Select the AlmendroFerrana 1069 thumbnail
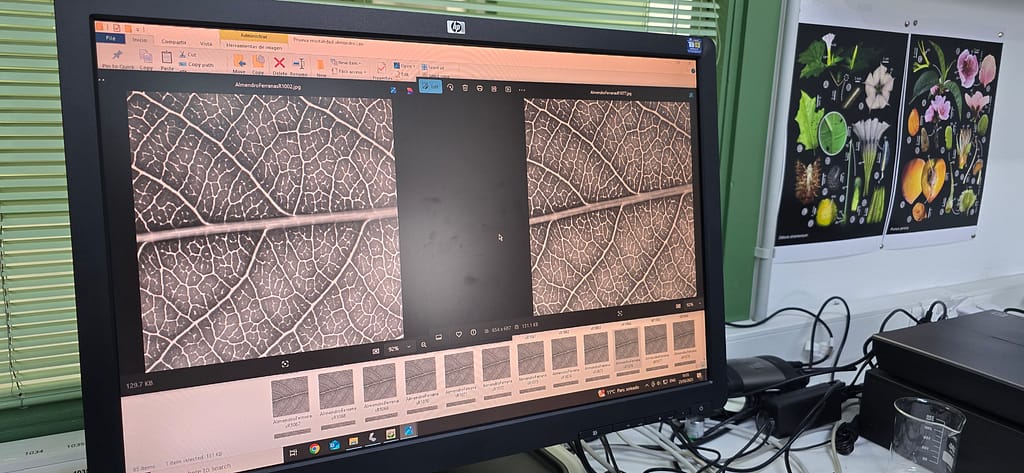 click(379, 383)
